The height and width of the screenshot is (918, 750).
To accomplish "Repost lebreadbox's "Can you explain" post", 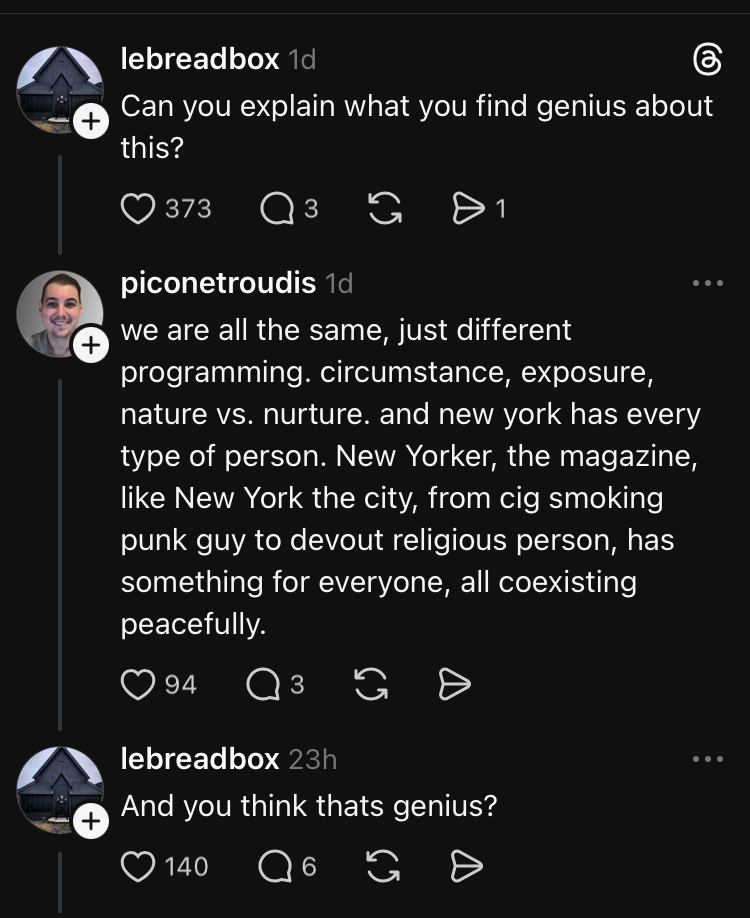I will click(x=381, y=208).
